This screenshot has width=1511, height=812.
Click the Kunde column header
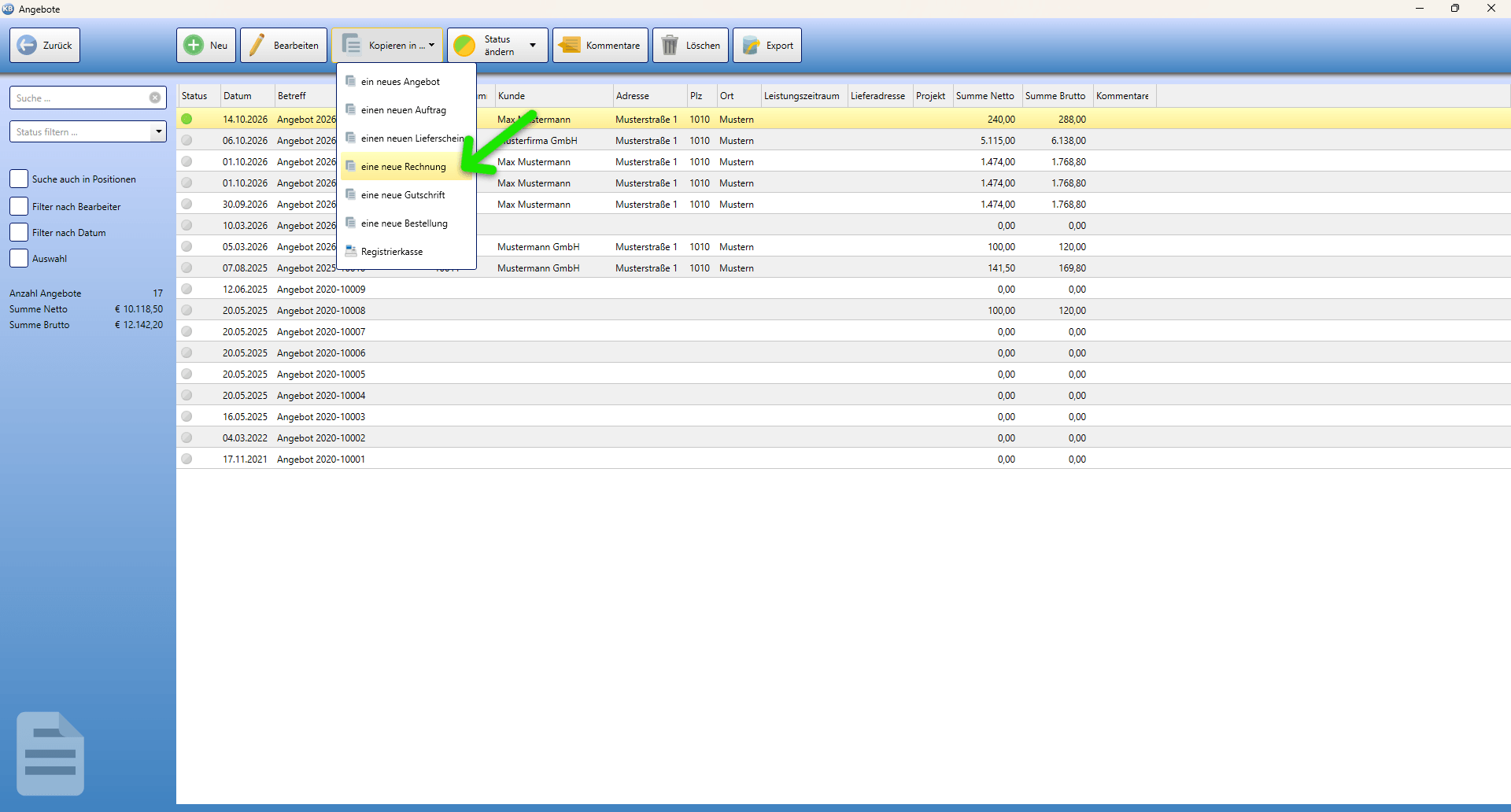(x=554, y=95)
